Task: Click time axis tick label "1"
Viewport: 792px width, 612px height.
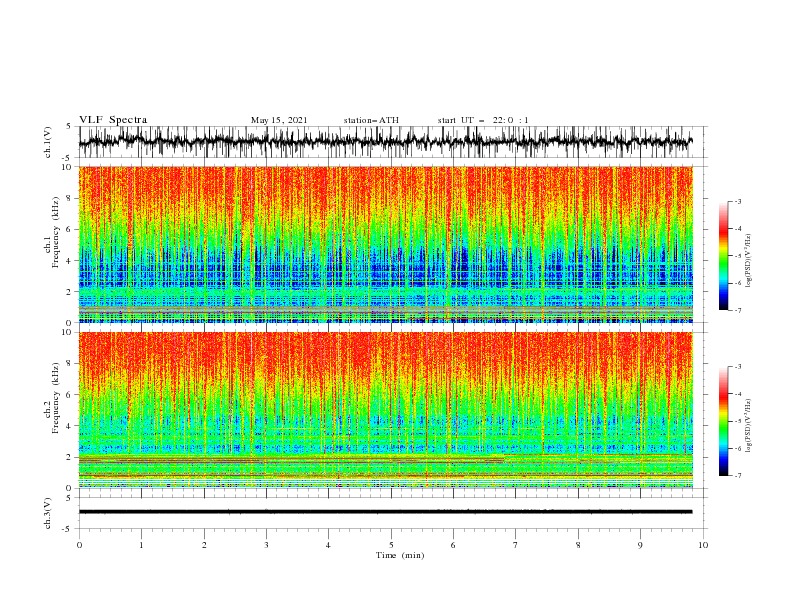Action: coord(142,545)
